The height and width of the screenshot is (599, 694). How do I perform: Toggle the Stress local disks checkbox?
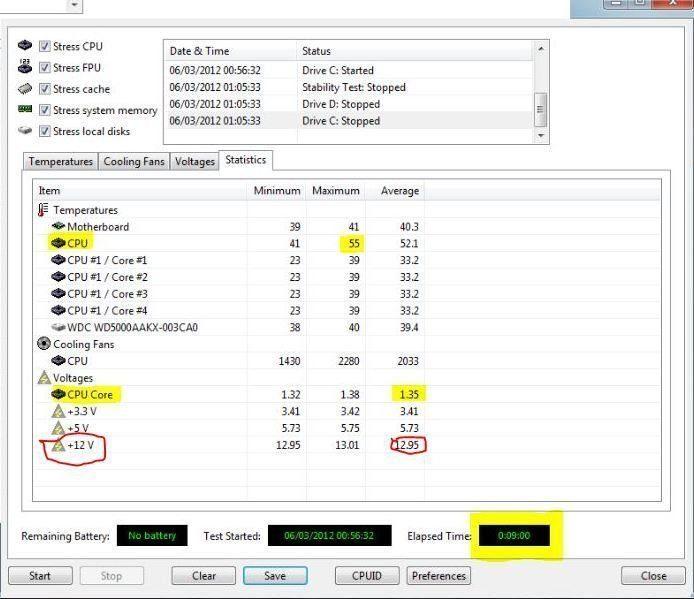[44, 131]
